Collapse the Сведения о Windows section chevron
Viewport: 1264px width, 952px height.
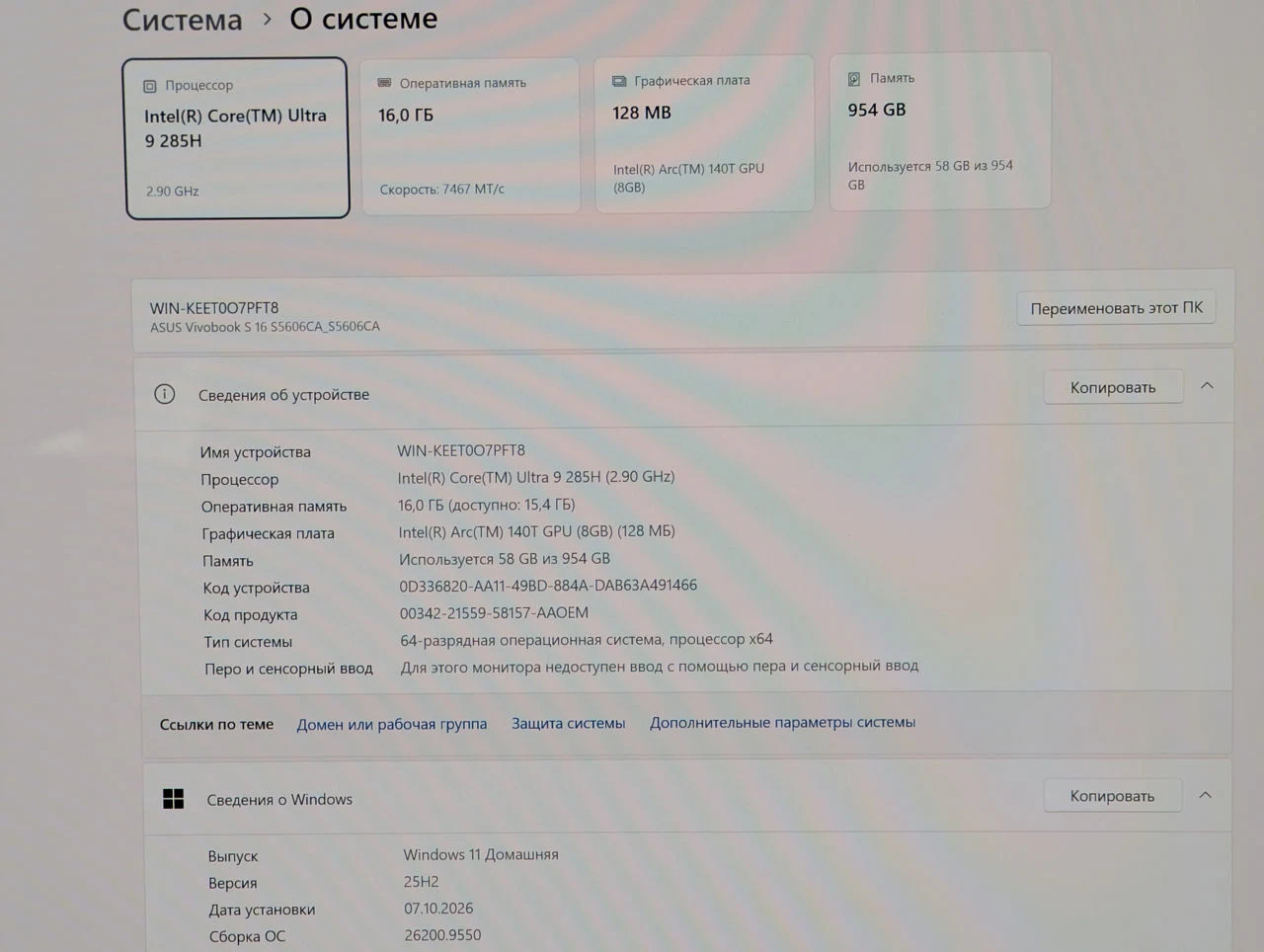pos(1205,795)
